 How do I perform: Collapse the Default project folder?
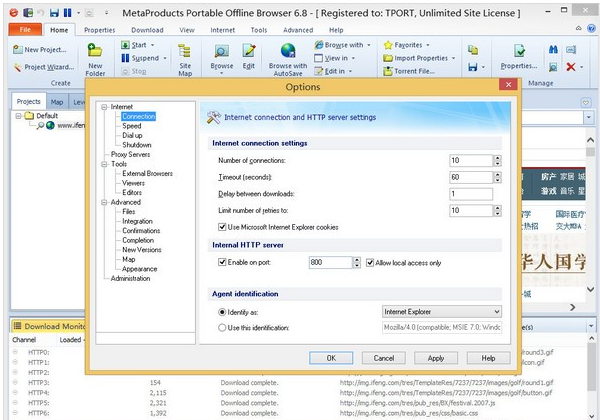coord(18,116)
